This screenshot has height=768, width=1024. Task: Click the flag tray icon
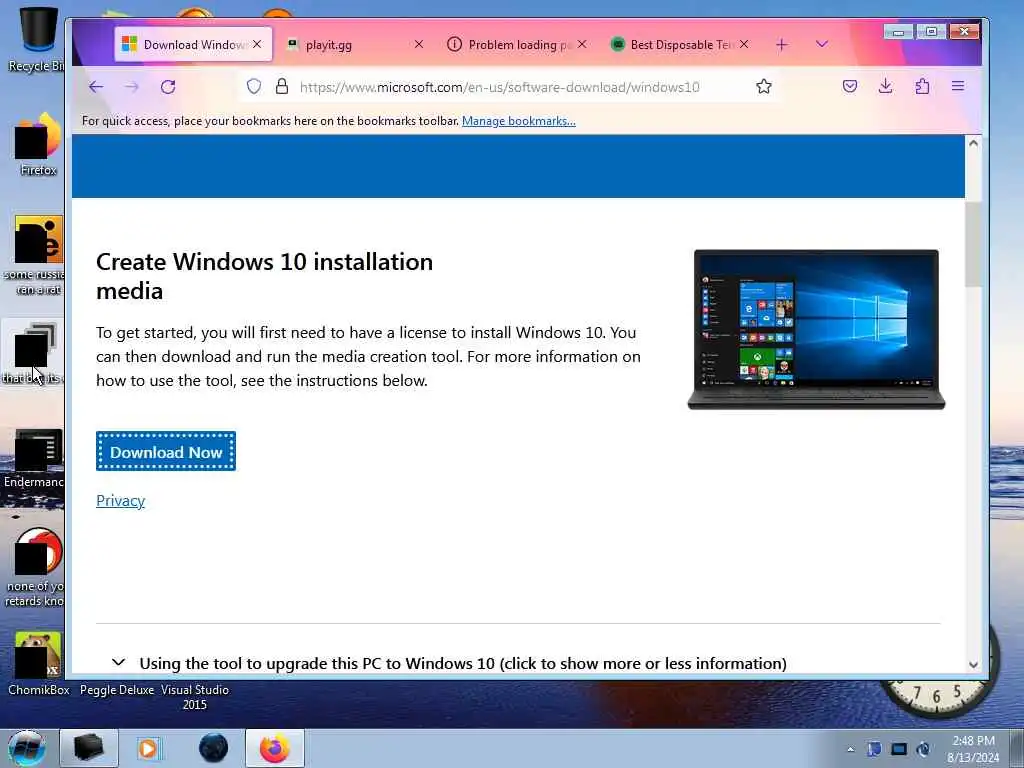click(x=874, y=749)
